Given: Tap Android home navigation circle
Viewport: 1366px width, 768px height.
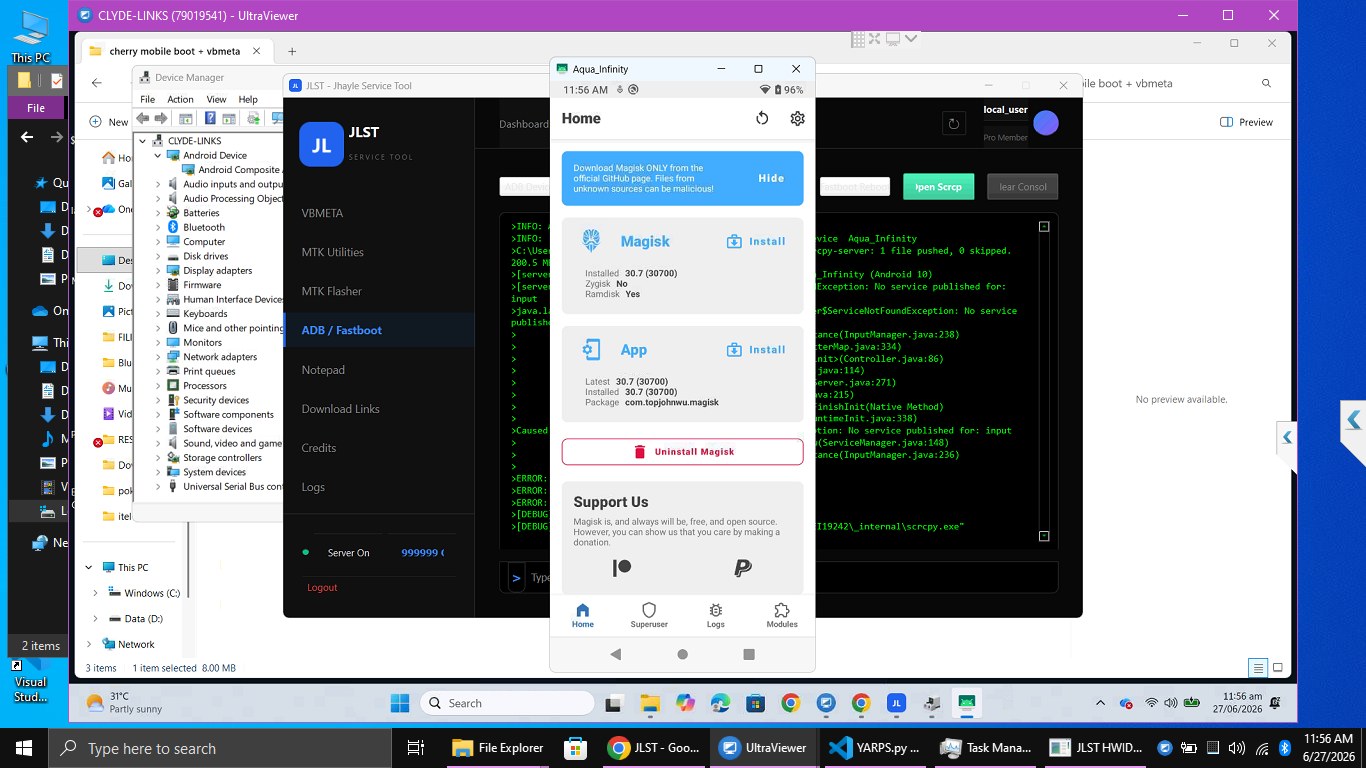Looking at the screenshot, I should coord(682,654).
